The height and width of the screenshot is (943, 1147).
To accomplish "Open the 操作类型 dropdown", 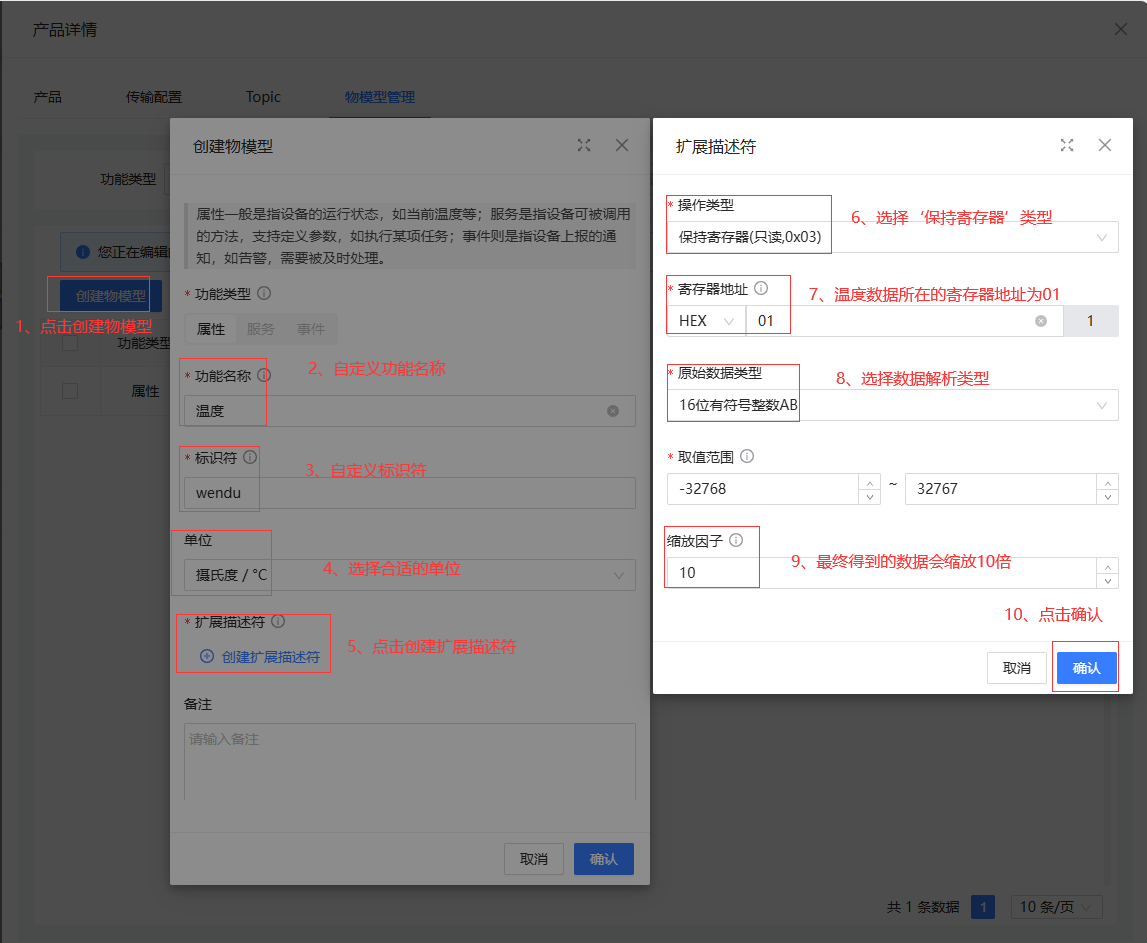I will coord(892,238).
